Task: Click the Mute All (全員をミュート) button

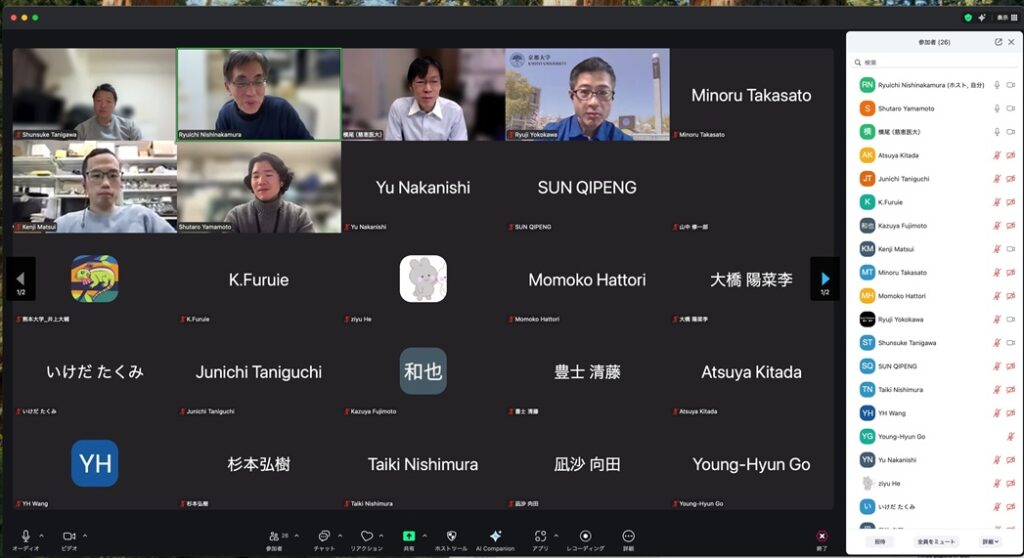Action: coord(936,541)
